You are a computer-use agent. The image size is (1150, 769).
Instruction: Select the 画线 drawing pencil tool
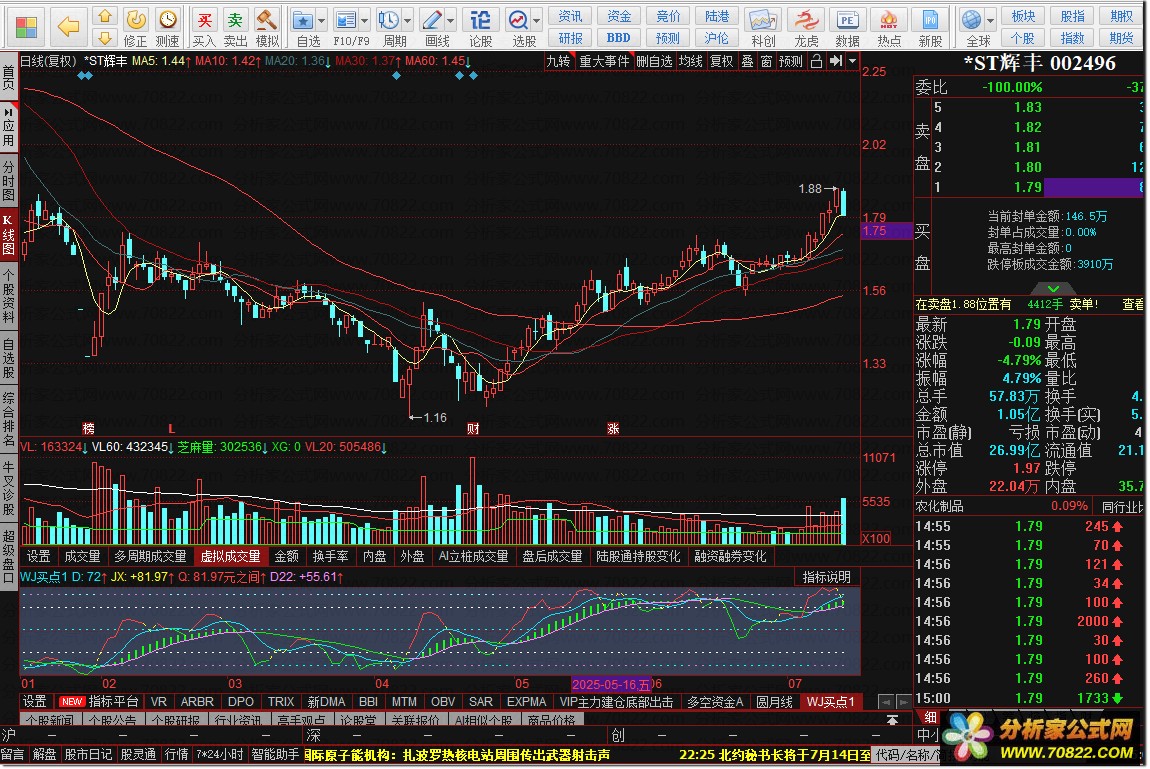pos(433,27)
